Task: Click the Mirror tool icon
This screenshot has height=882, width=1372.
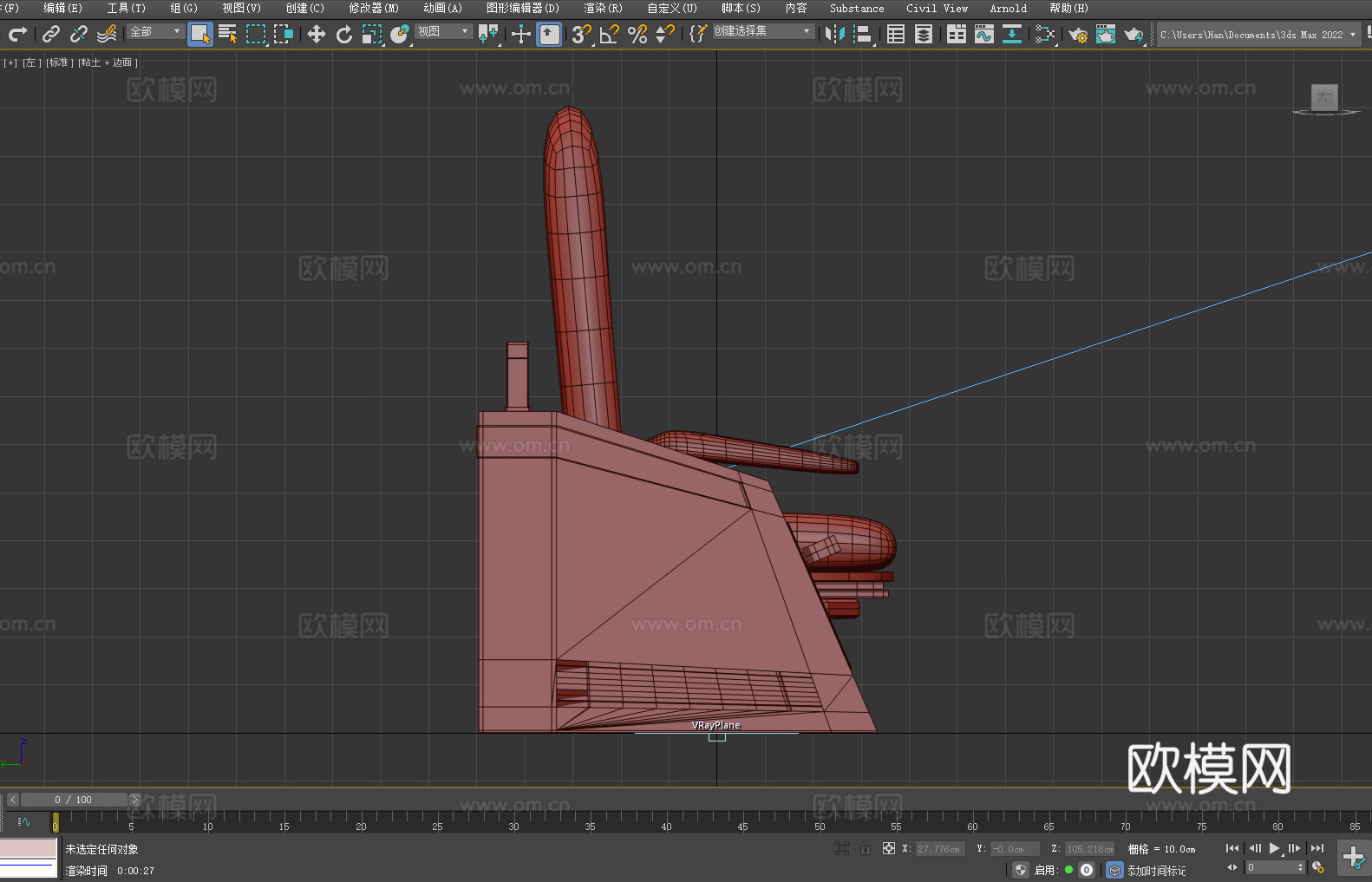Action: click(835, 34)
